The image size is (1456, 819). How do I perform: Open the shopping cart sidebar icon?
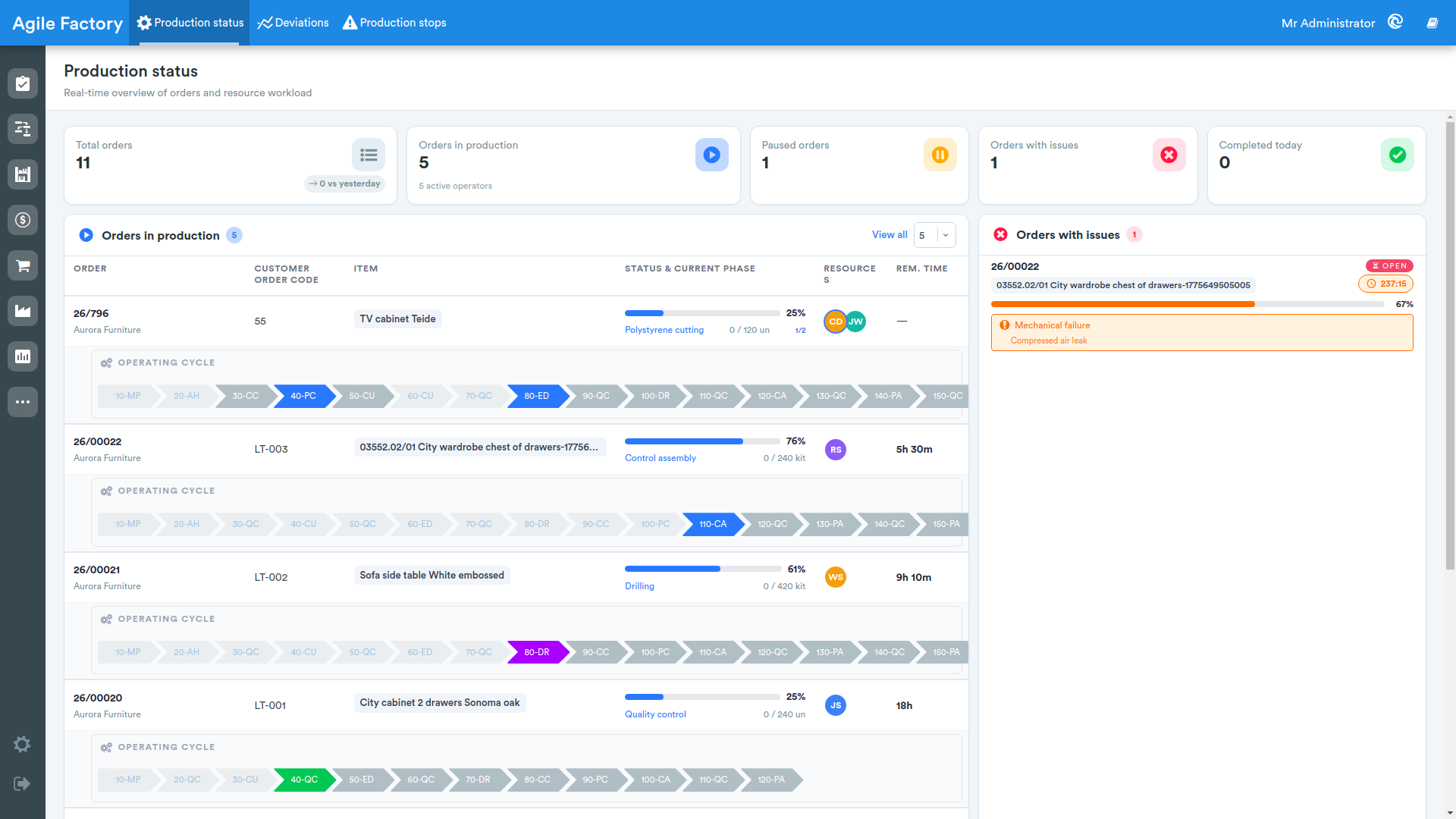23,265
